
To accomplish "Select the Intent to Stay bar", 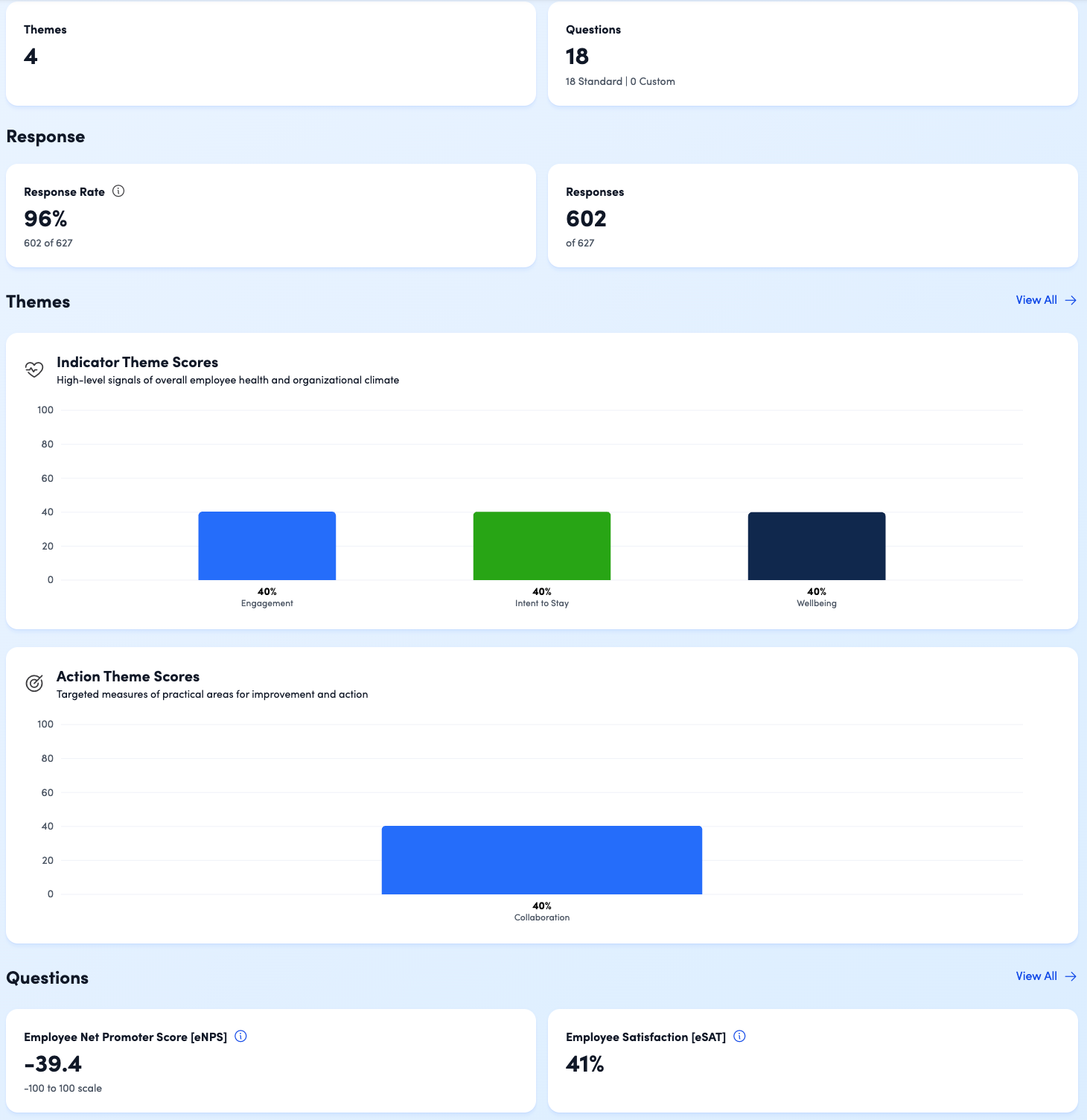I will 541,545.
